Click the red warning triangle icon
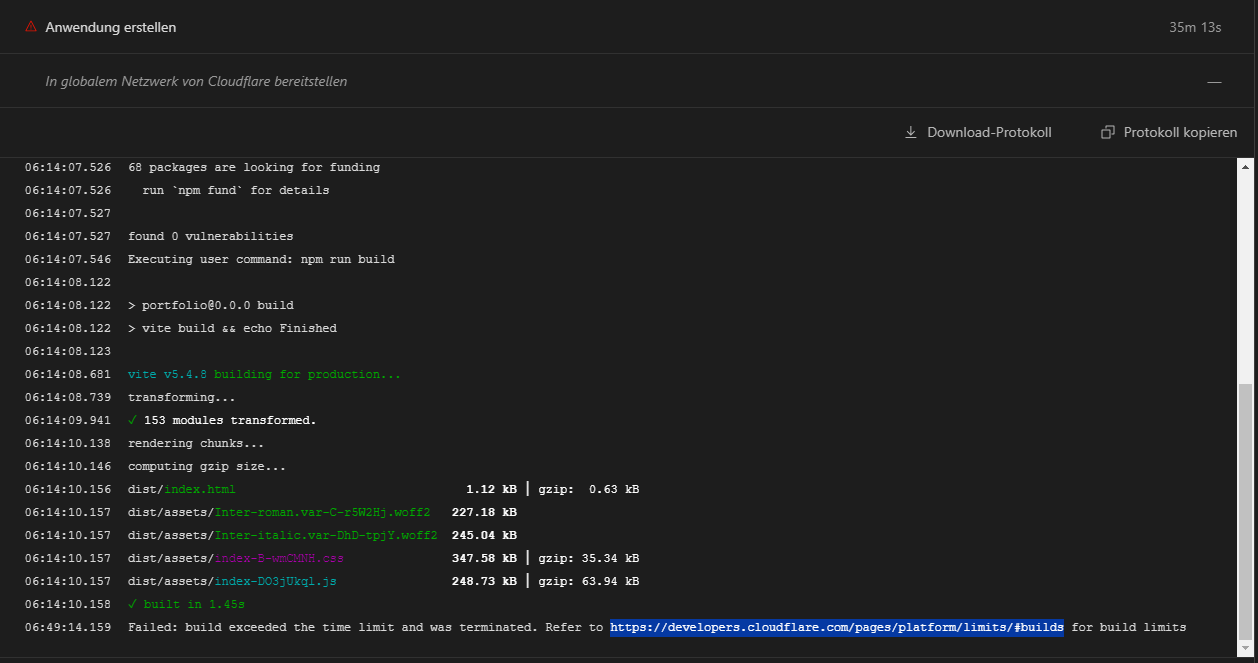This screenshot has height=663, width=1258. (x=32, y=27)
